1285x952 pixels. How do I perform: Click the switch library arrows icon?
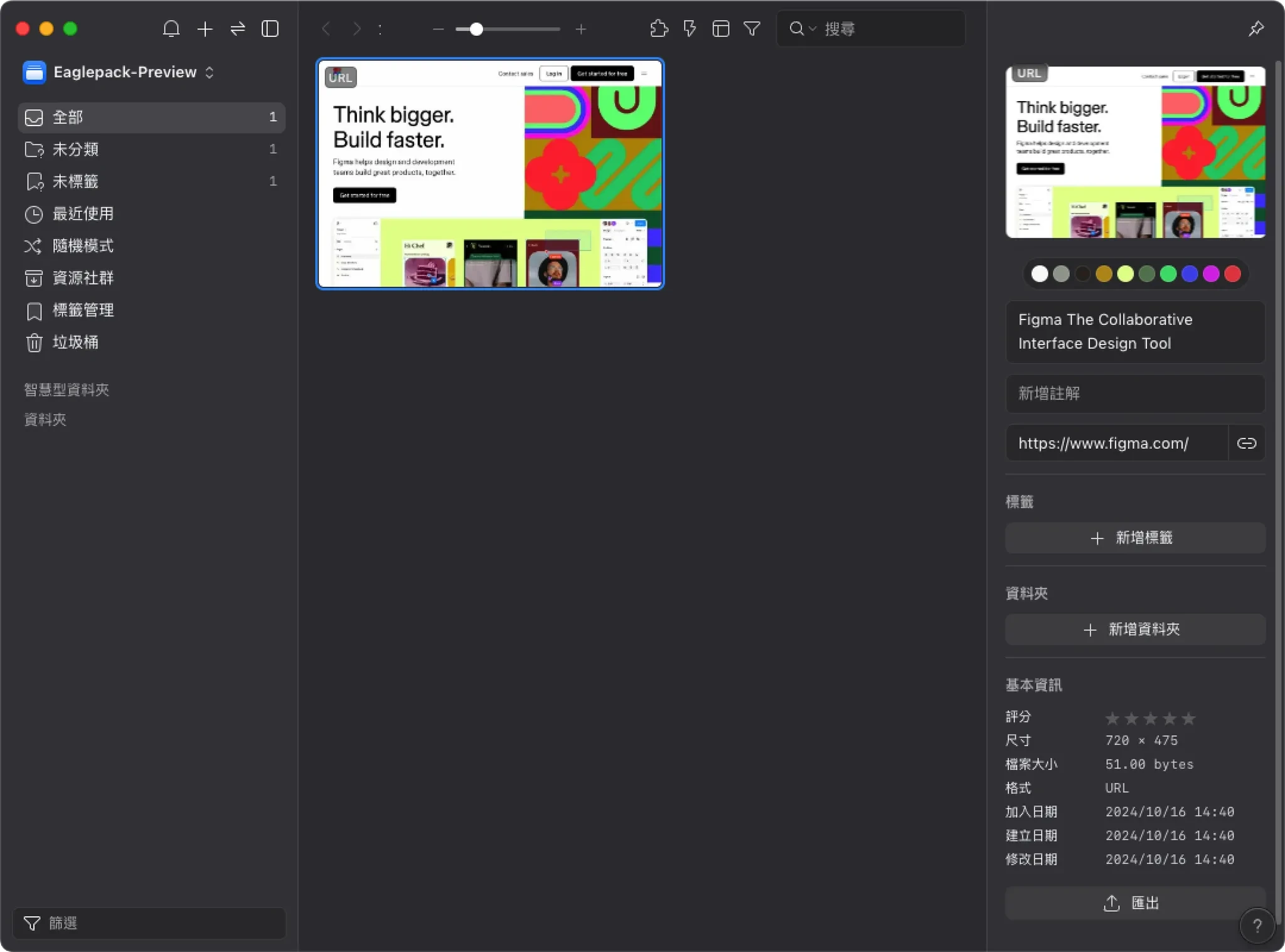click(x=238, y=29)
